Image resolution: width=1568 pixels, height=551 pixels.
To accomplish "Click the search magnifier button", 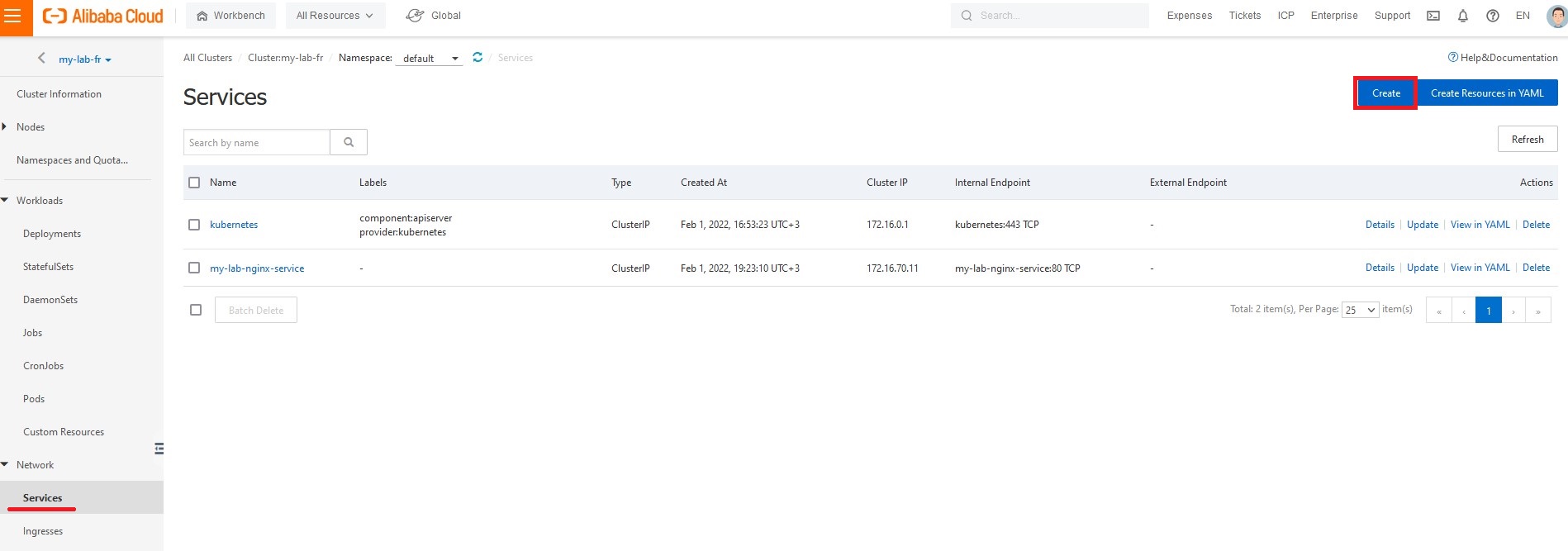I will coord(349,142).
